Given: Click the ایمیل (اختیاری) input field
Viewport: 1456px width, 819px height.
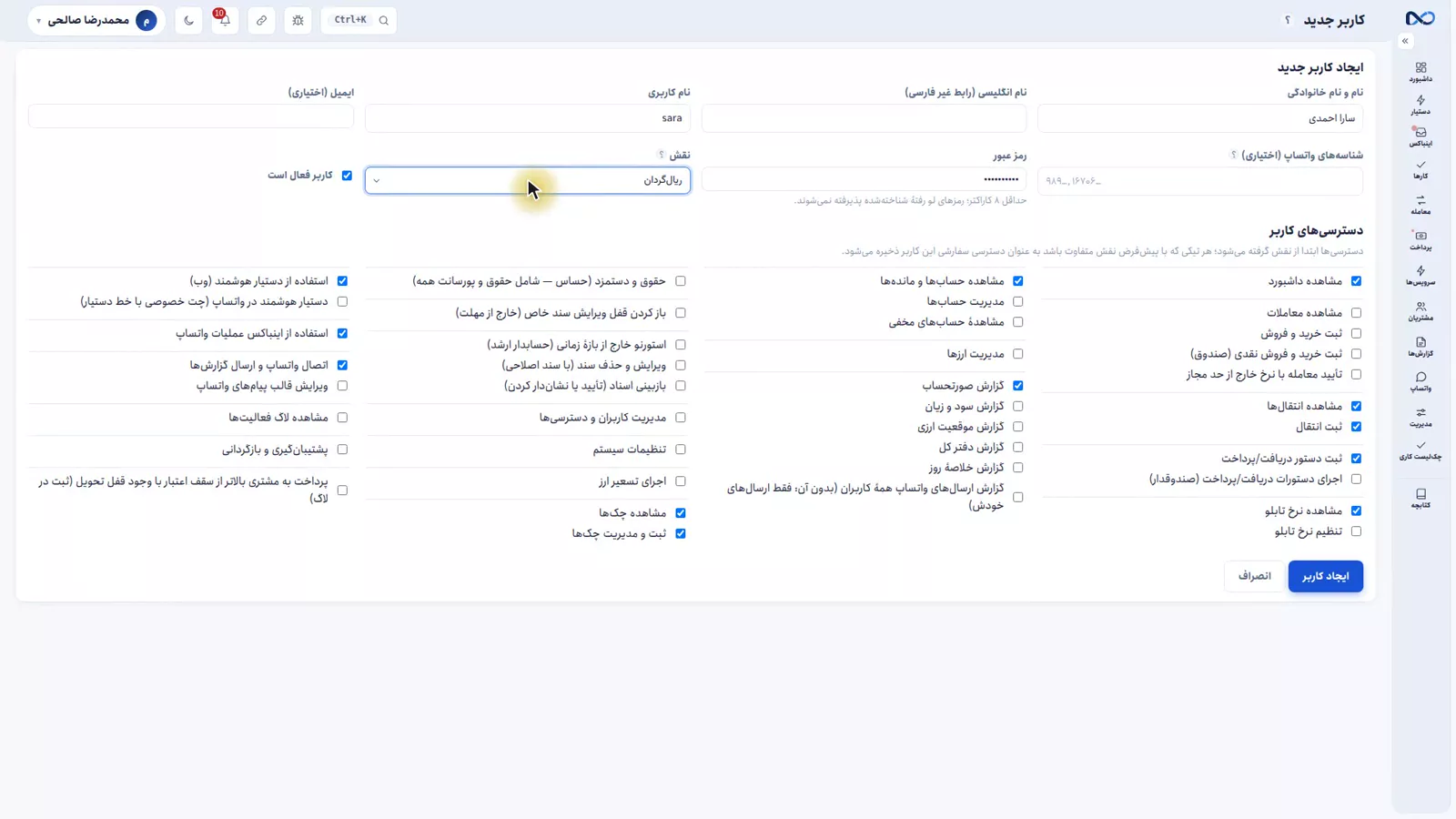Looking at the screenshot, I should click(191, 116).
